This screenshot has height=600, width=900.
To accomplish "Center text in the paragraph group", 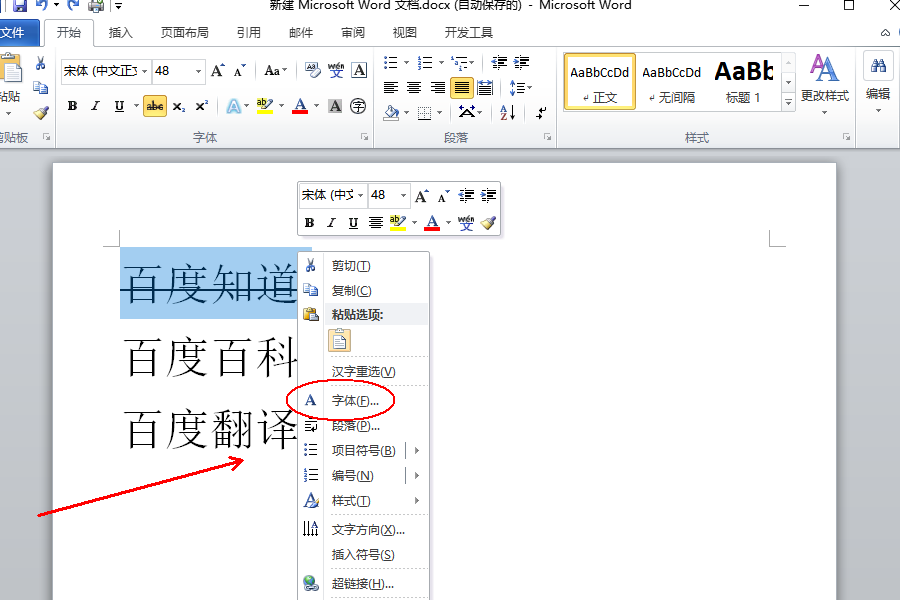I will coord(414,88).
